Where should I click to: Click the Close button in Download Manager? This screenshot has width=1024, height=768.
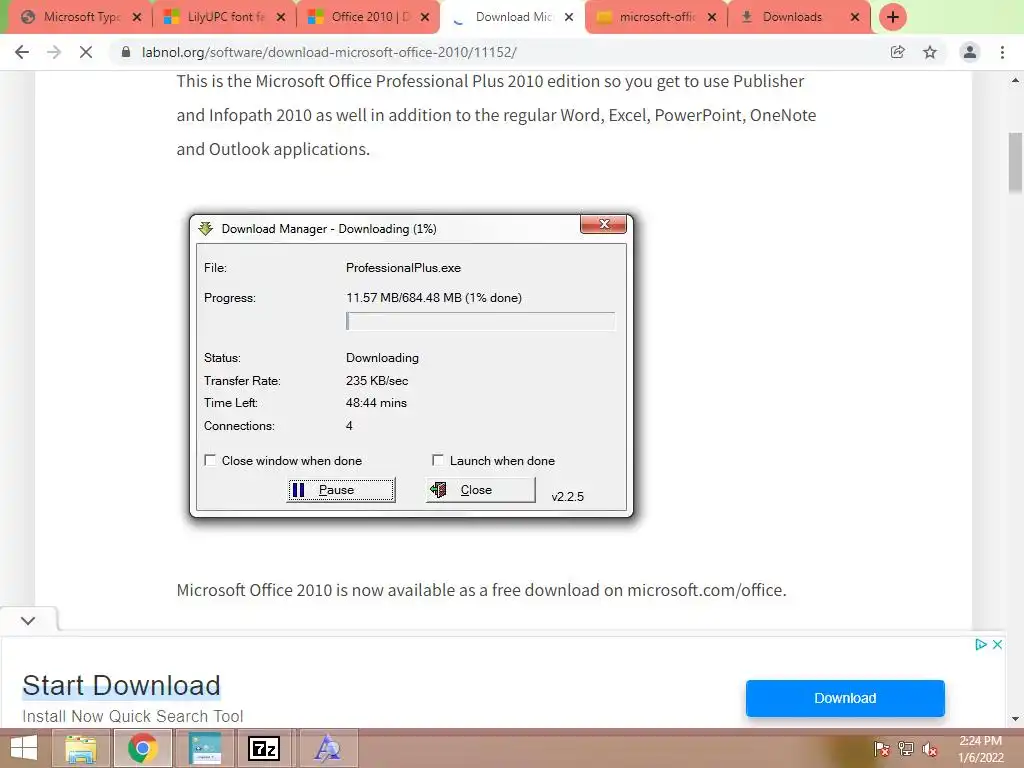481,490
